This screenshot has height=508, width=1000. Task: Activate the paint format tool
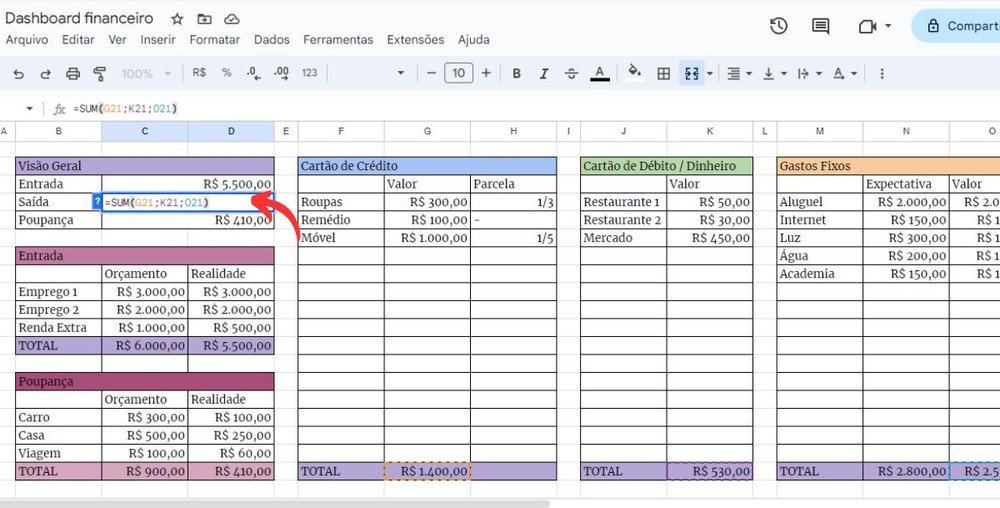tap(99, 74)
